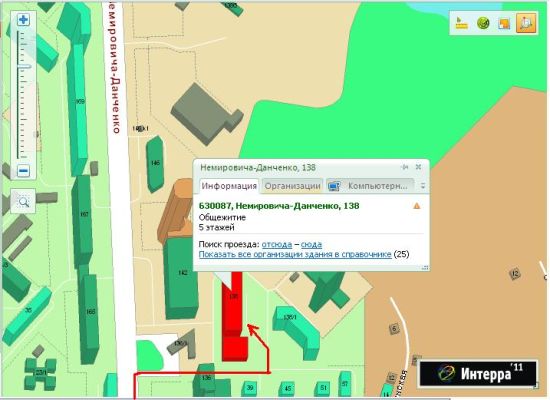
Task: Select the red highlighted building 138
Action: [233, 316]
